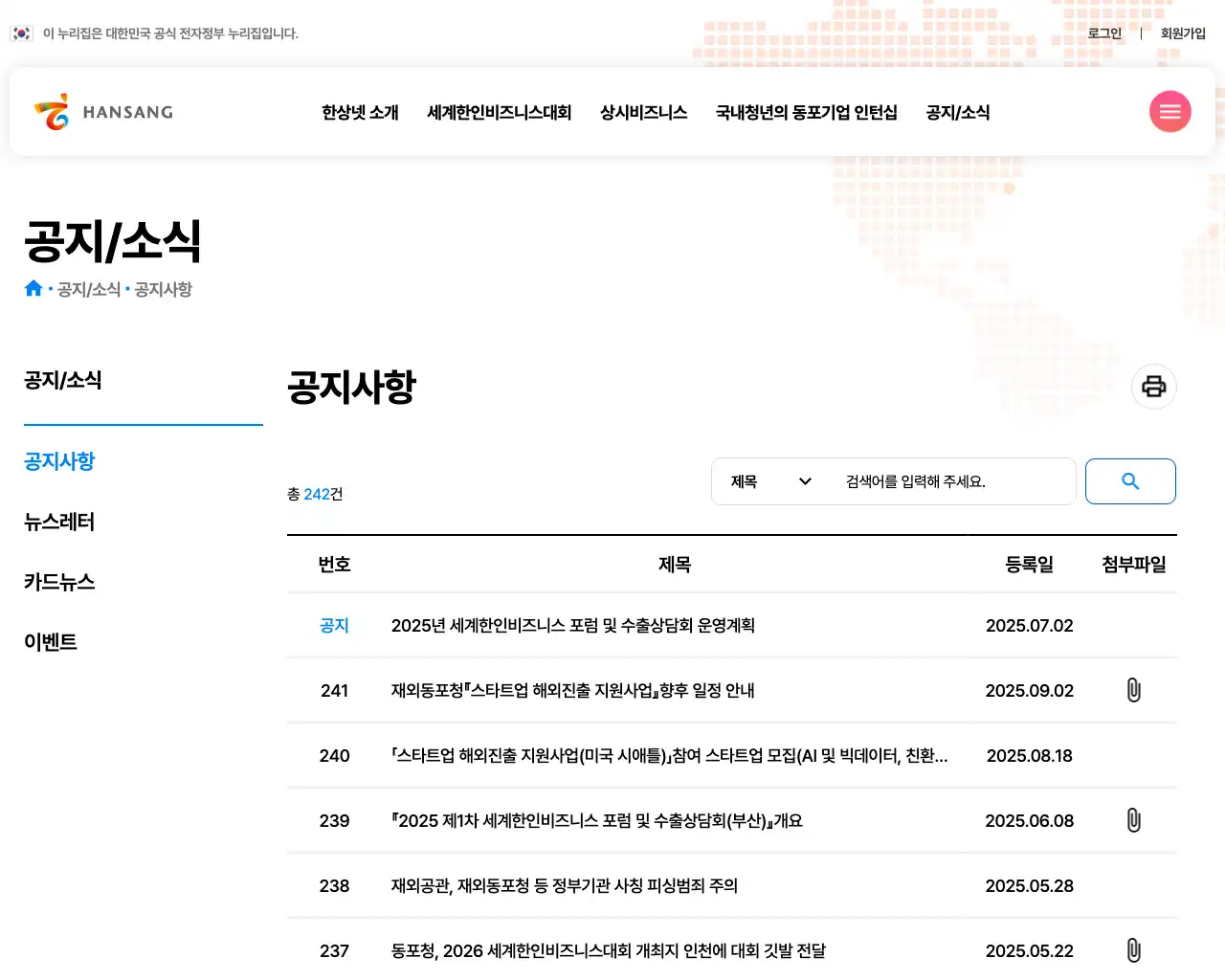
Task: Click breadcrumb 공지사항 link
Action: click(x=164, y=289)
